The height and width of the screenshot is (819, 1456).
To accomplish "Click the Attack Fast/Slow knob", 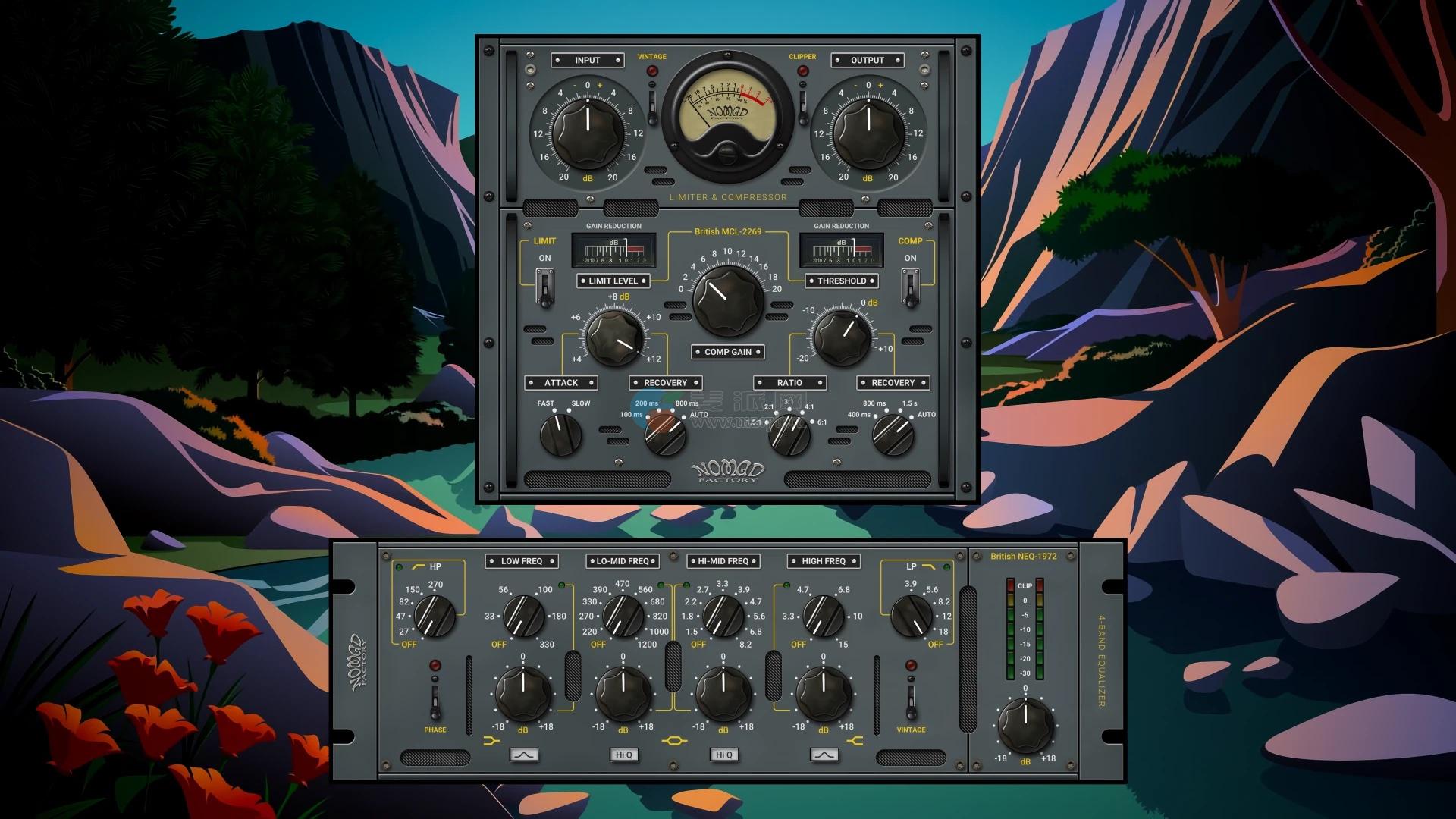I will 560,435.
